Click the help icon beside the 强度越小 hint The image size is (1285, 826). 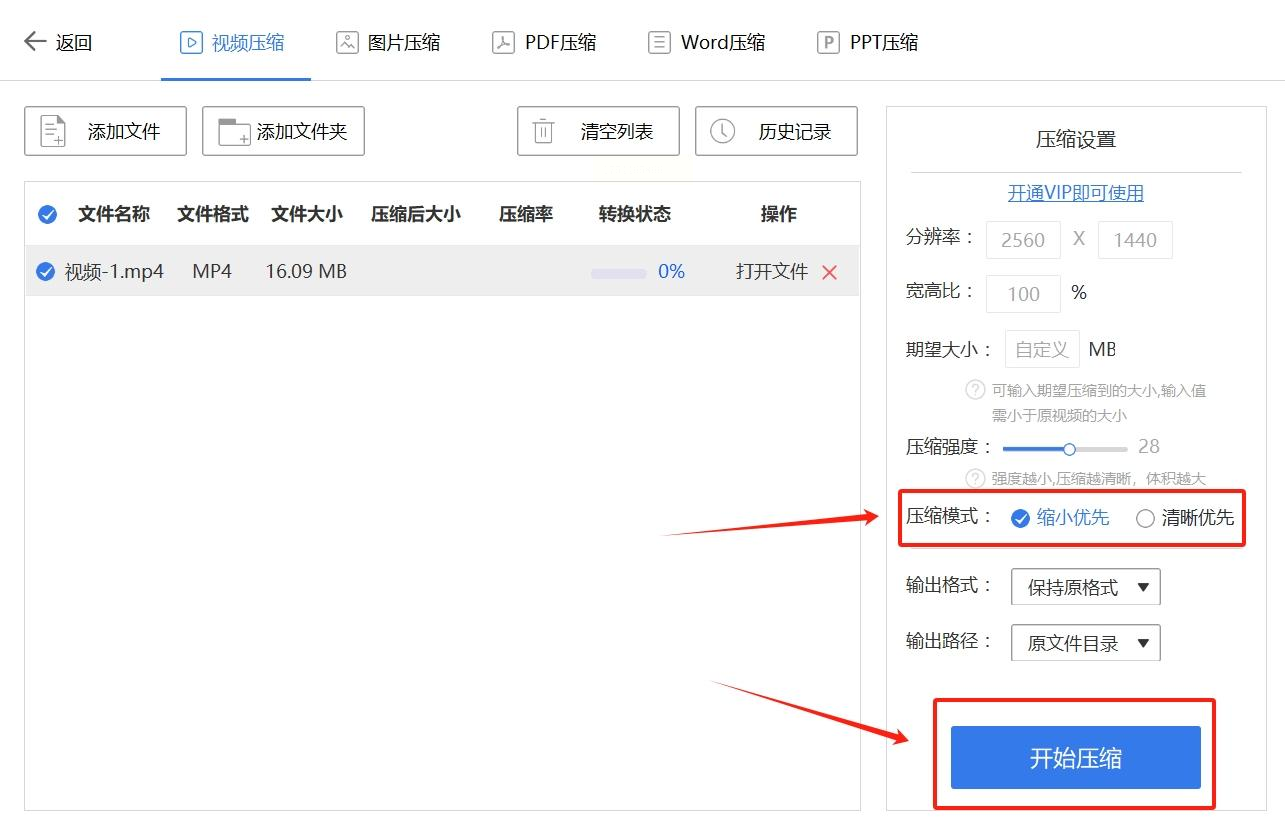(x=975, y=478)
